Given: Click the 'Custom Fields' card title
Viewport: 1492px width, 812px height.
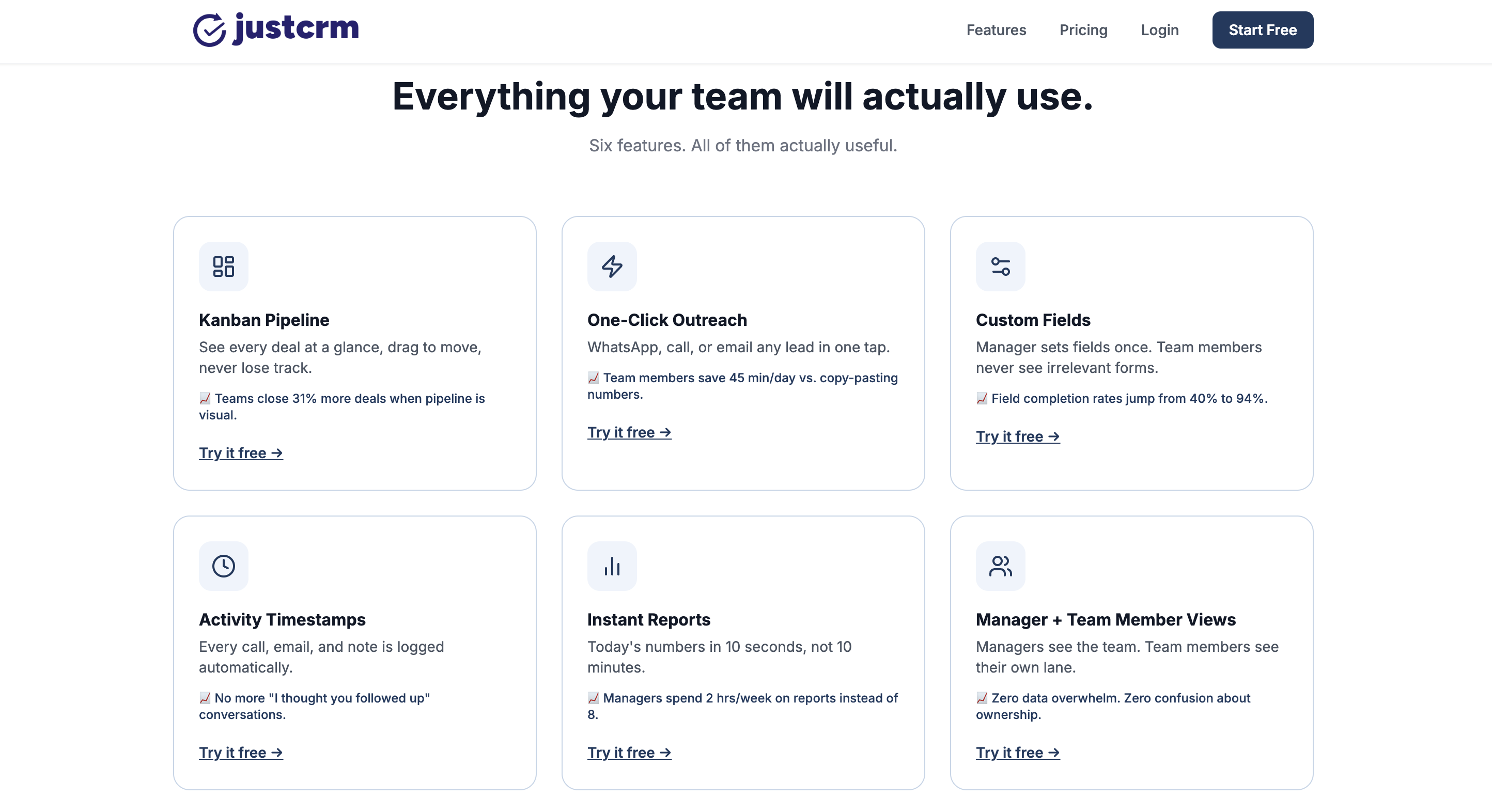Looking at the screenshot, I should (x=1033, y=320).
